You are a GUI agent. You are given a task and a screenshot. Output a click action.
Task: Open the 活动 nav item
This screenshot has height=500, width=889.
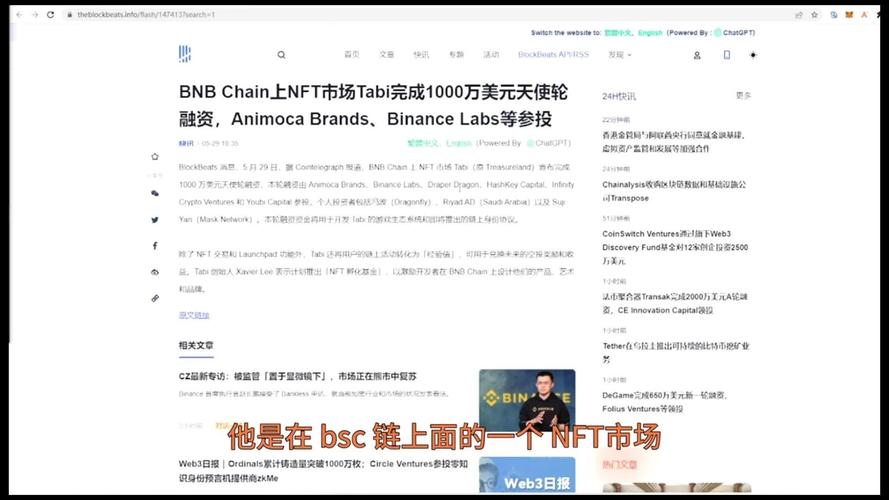(491, 54)
